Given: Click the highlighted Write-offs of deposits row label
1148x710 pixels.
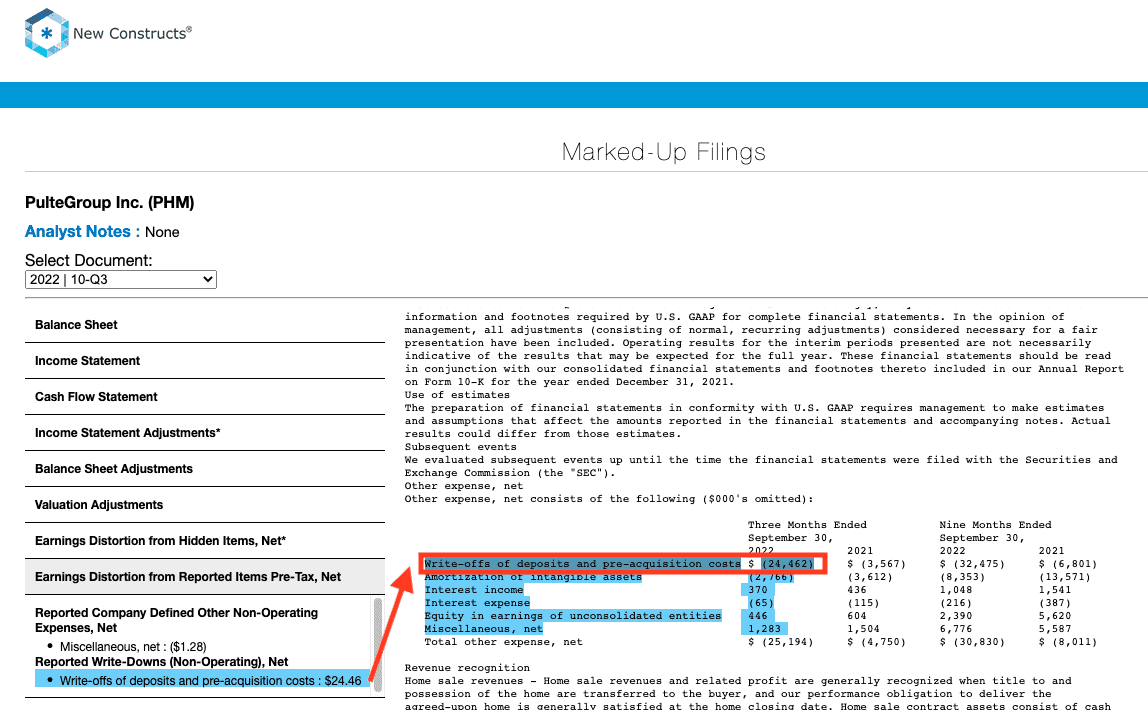Looking at the screenshot, I should pos(582,564).
